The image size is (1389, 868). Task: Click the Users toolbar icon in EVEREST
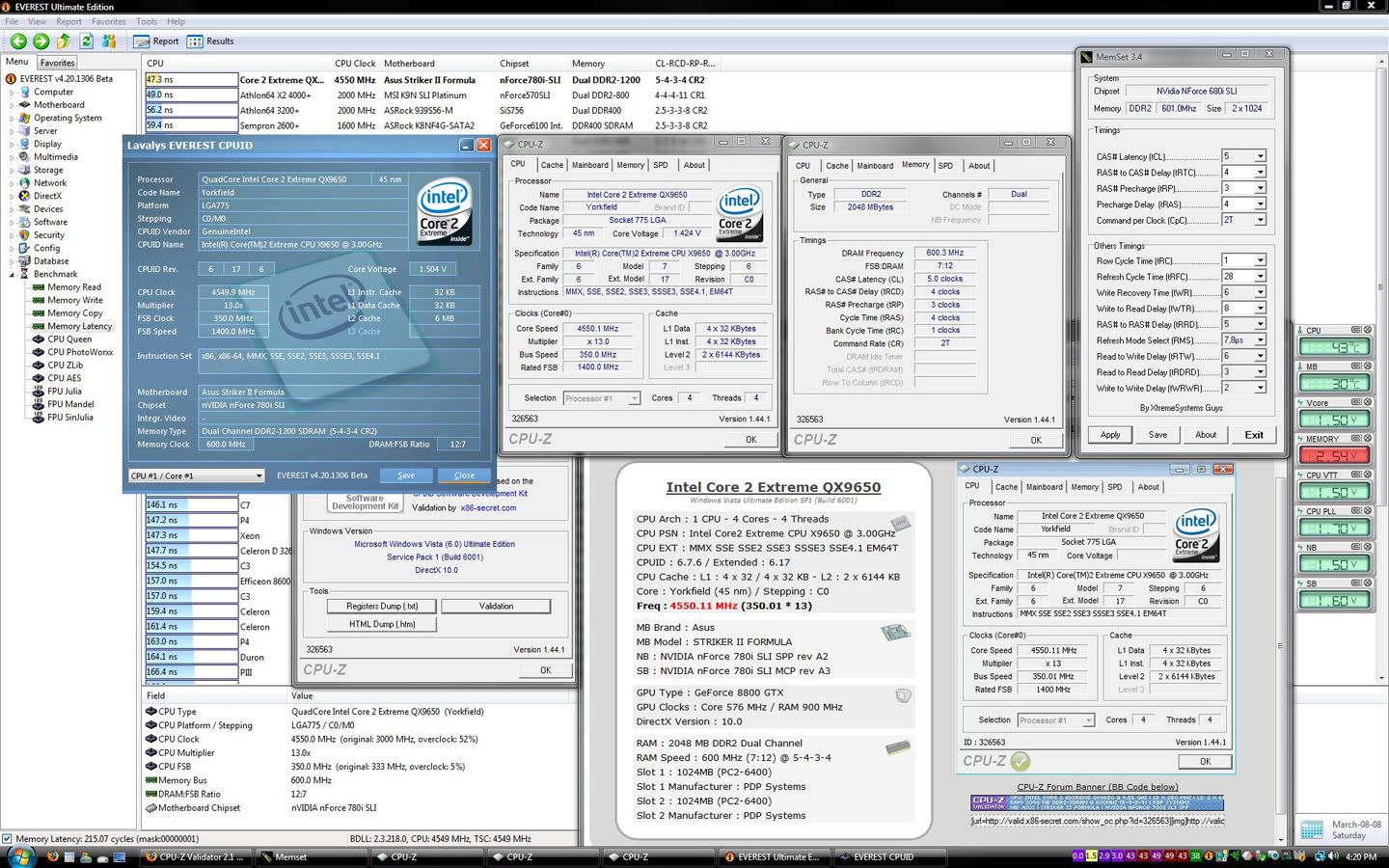click(109, 41)
